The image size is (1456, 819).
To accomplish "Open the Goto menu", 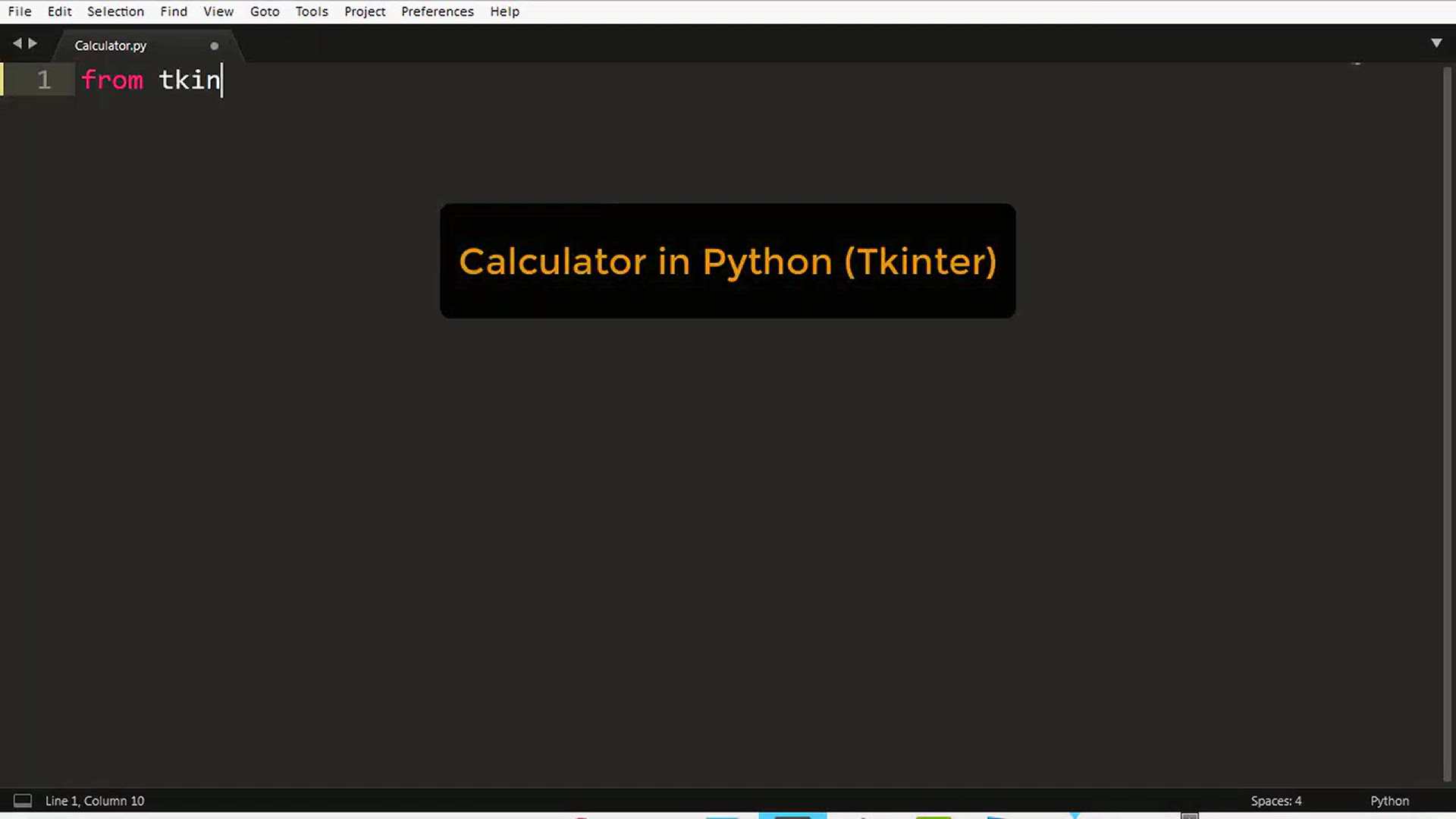I will click(x=265, y=11).
